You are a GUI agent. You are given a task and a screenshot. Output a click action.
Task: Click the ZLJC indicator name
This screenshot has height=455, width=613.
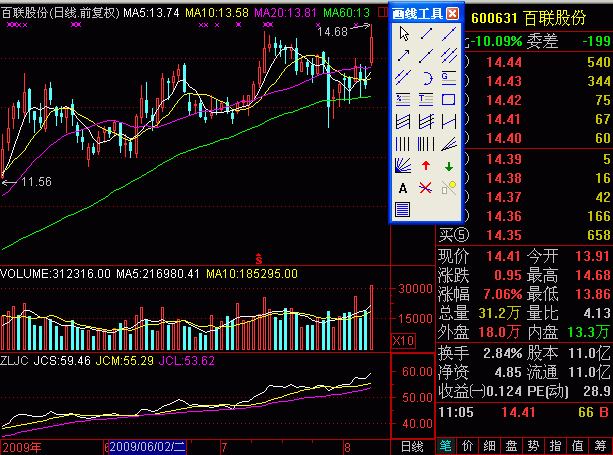click(14, 360)
